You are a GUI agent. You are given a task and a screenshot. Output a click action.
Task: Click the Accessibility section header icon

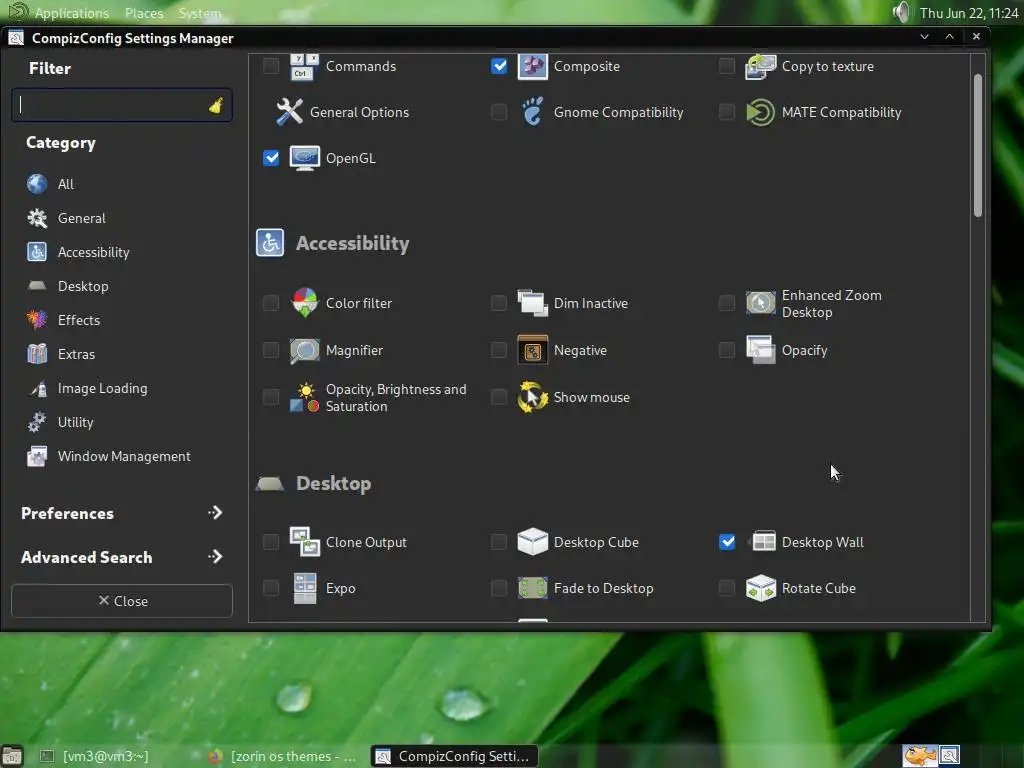point(270,243)
